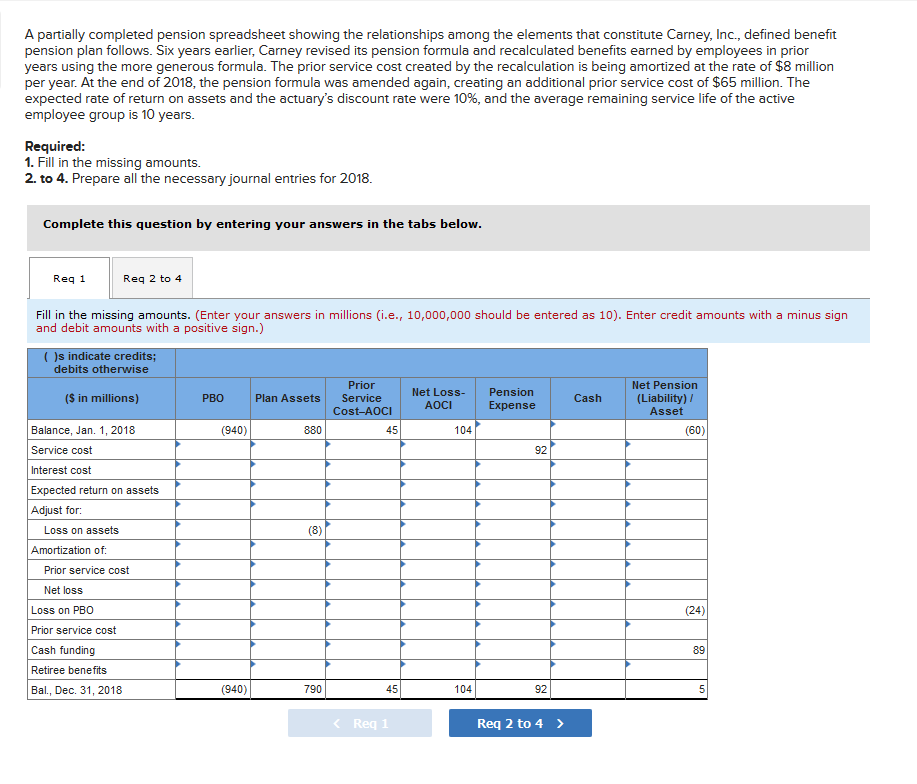The image size is (917, 784).
Task: Select Interest cost Pension Expense cell
Action: click(x=512, y=470)
